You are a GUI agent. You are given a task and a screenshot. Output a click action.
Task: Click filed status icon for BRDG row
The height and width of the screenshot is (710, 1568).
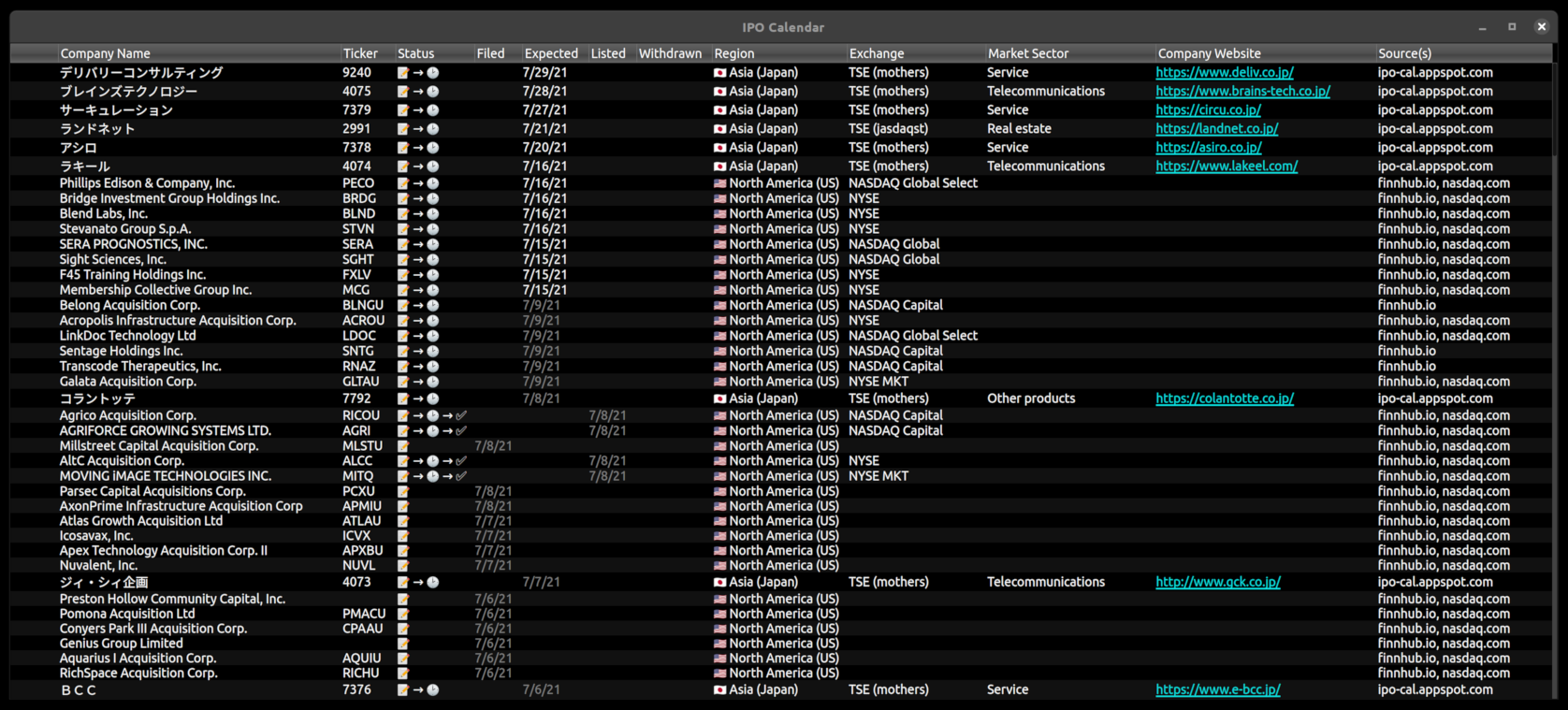tap(403, 198)
